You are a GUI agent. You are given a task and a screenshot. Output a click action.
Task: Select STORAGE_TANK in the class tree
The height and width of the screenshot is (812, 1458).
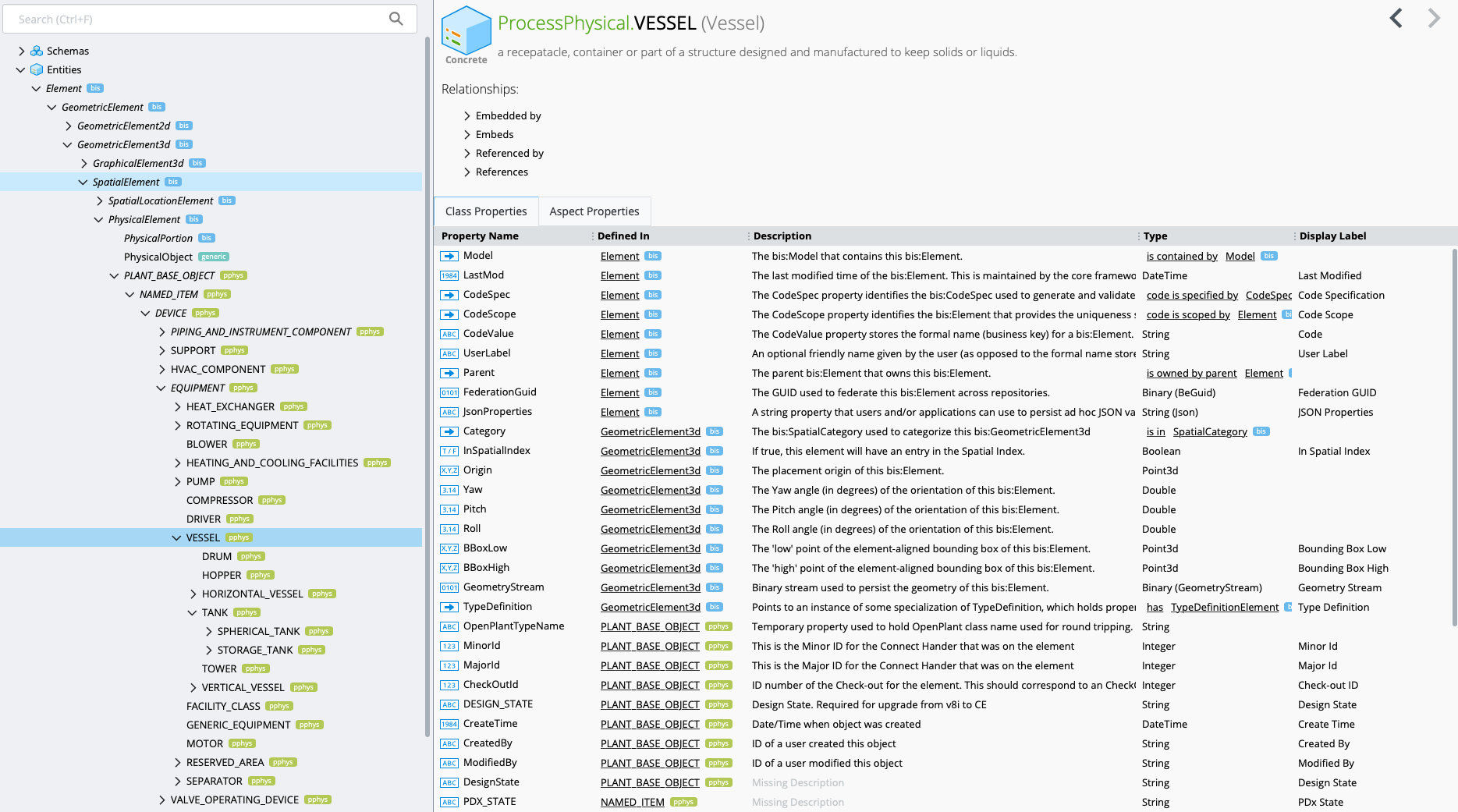(x=255, y=650)
